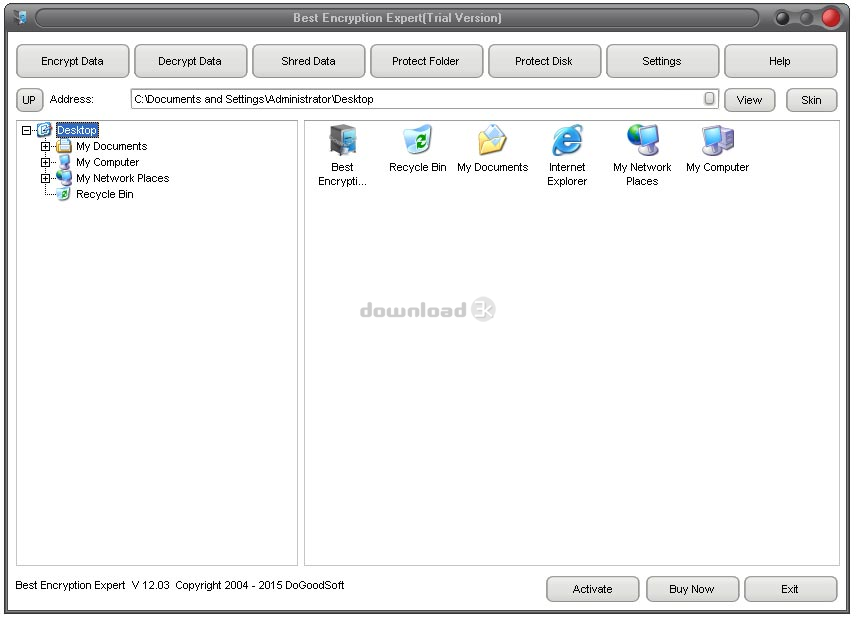Image resolution: width=857 pixels, height=618 pixels.
Task: Collapse the Desktop tree node
Action: coord(26,130)
